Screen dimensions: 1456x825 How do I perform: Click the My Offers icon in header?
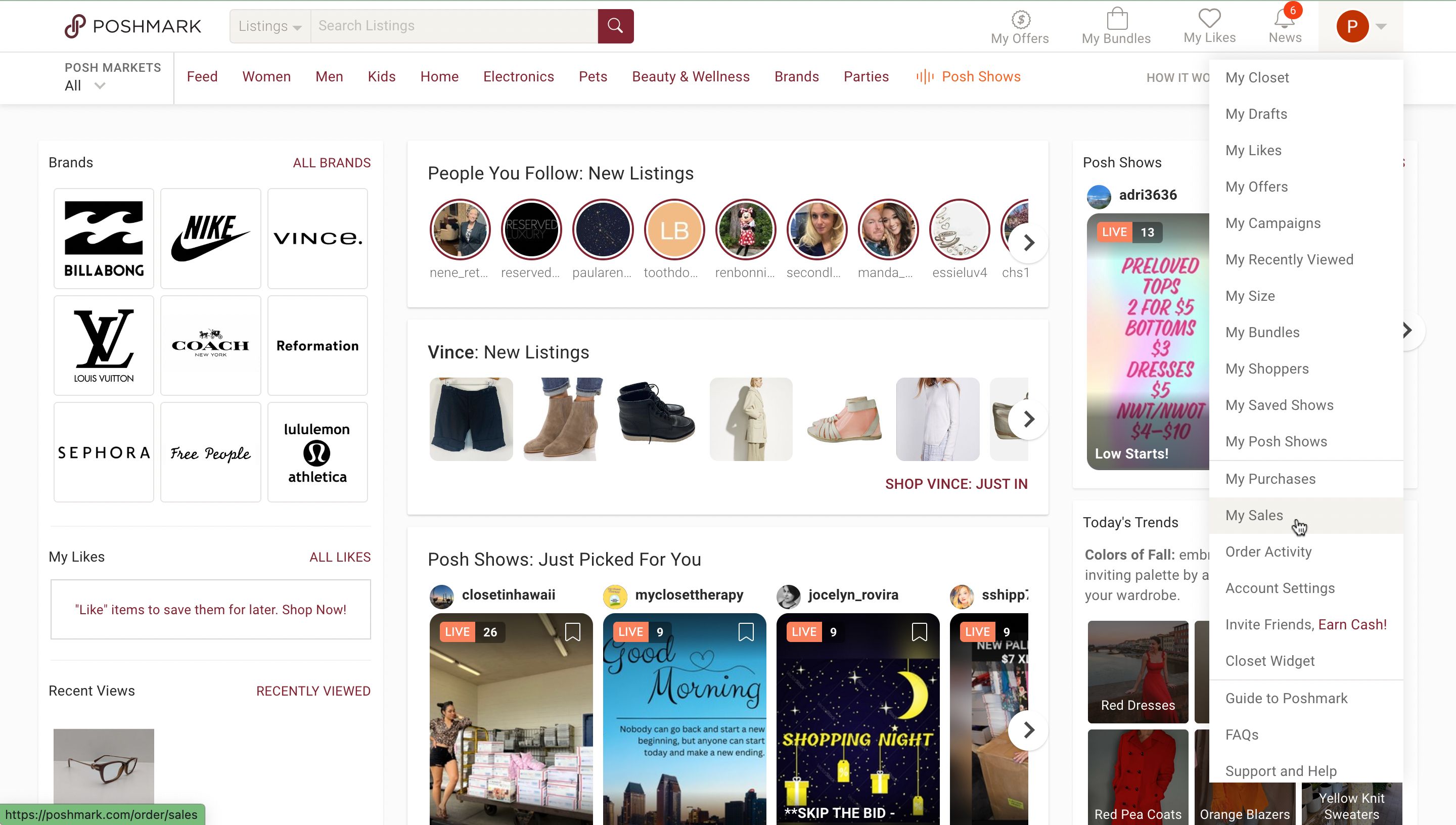click(x=1020, y=25)
